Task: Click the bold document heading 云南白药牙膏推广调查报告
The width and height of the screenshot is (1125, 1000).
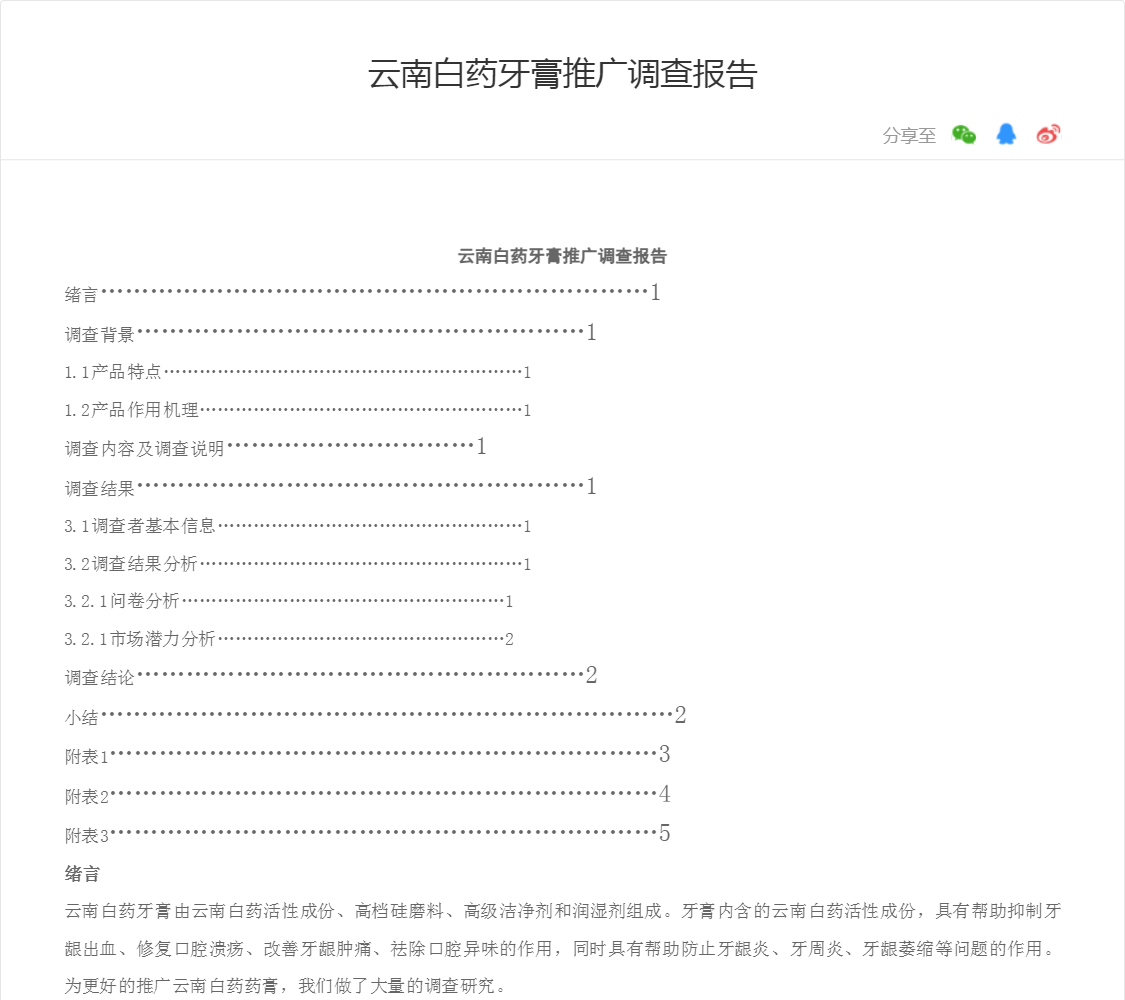Action: tap(562, 256)
